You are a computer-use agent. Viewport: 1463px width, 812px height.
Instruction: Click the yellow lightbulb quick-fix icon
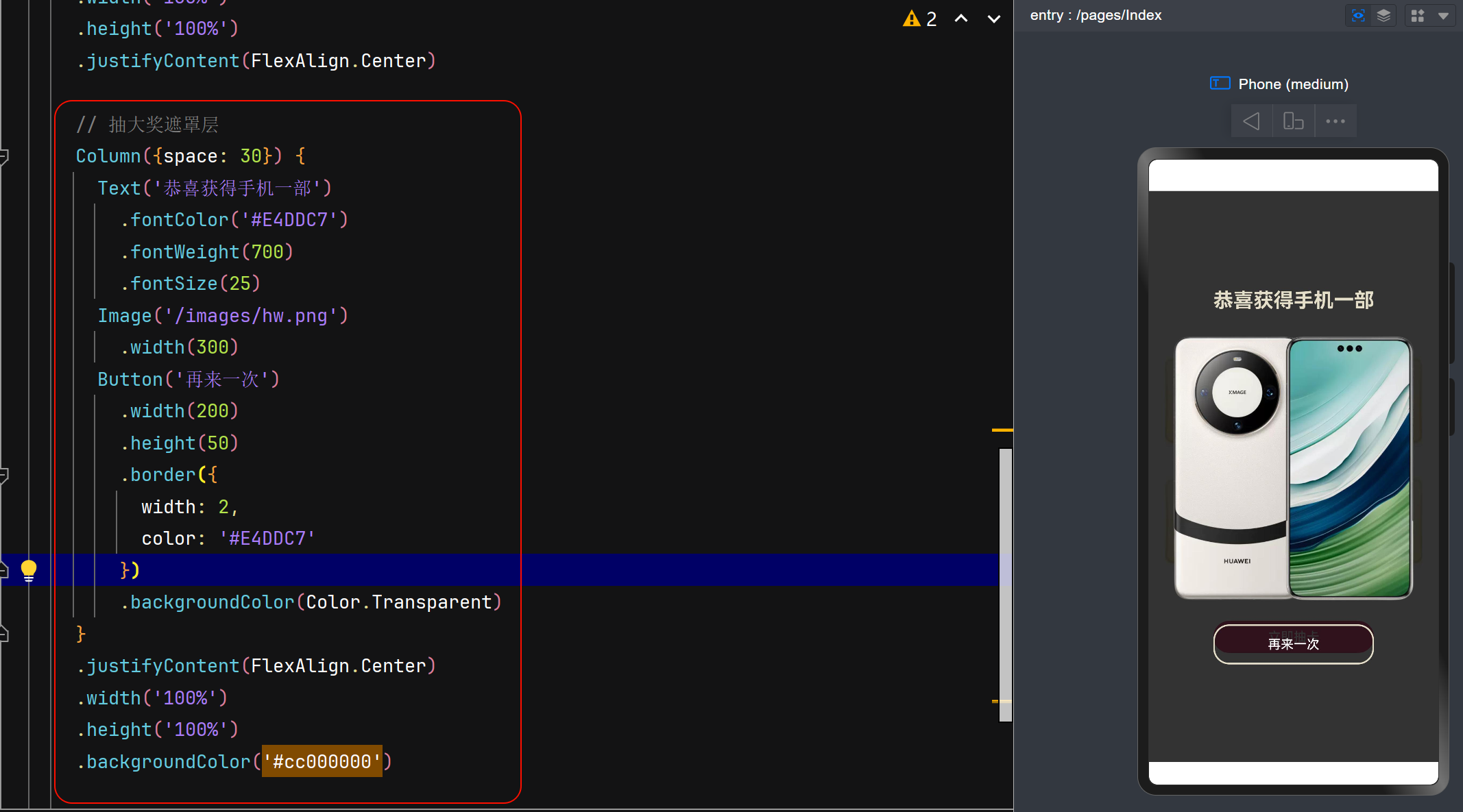coord(29,569)
